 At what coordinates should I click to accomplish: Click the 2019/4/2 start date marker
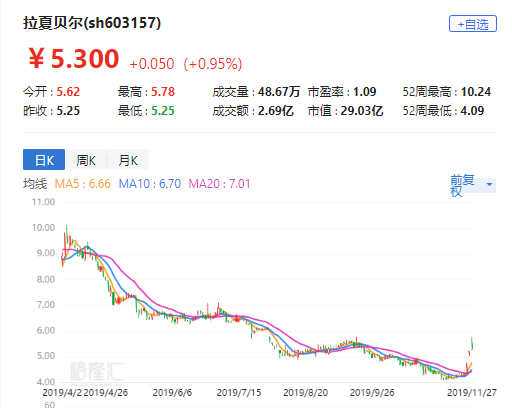[62, 392]
